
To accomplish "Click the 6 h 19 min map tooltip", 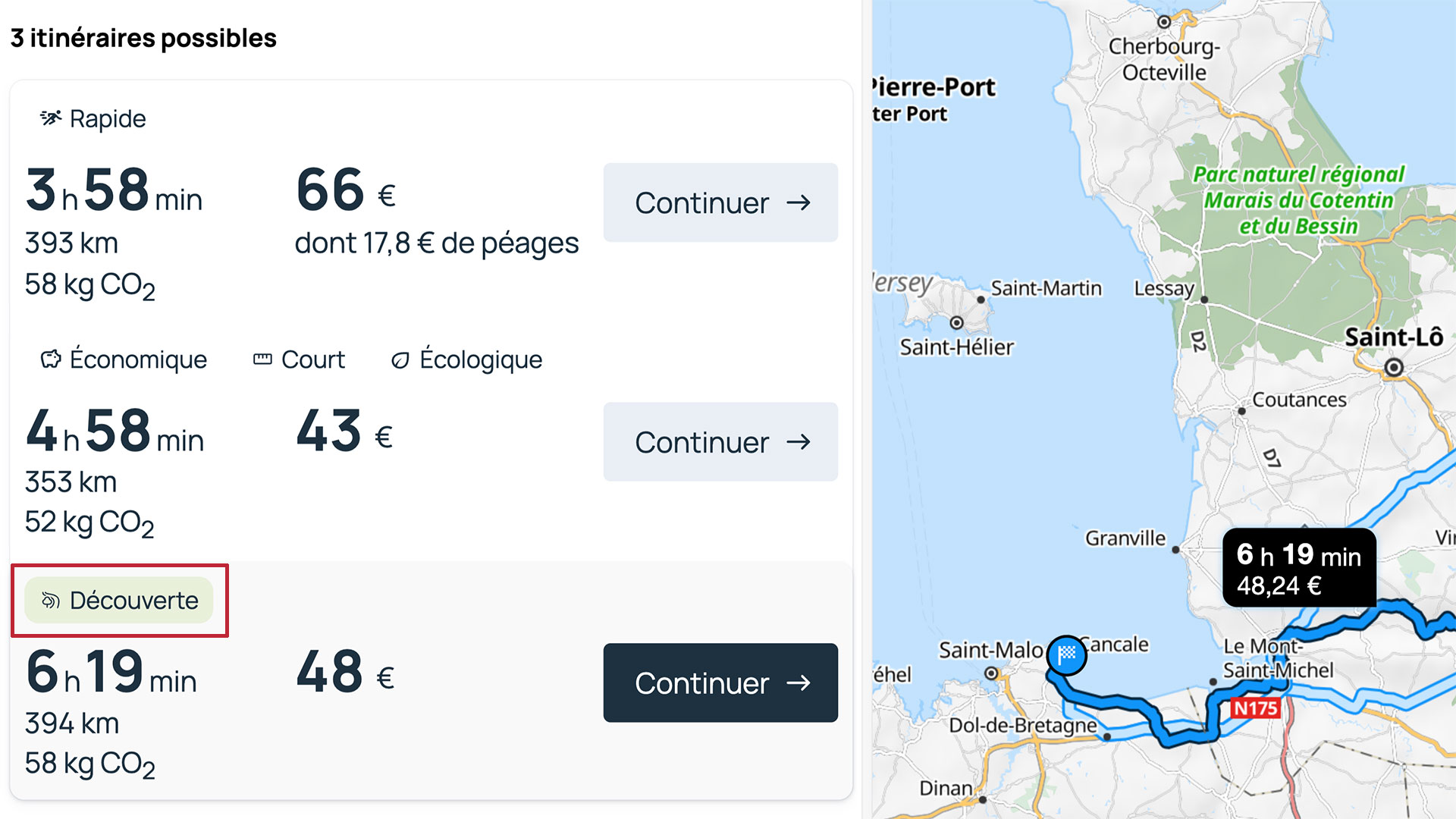I will [1298, 569].
